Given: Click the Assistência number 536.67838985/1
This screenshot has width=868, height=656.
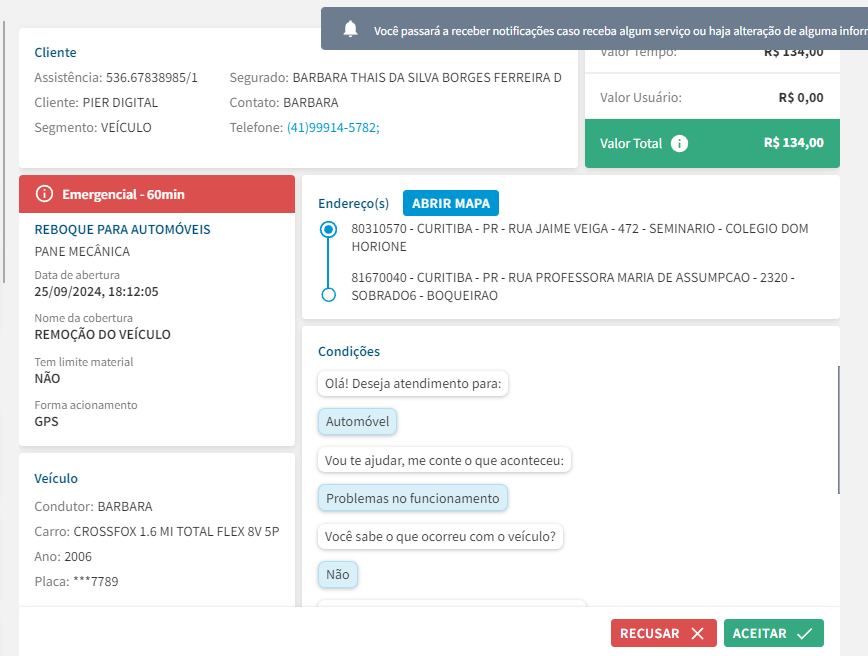Looking at the screenshot, I should coord(152,78).
